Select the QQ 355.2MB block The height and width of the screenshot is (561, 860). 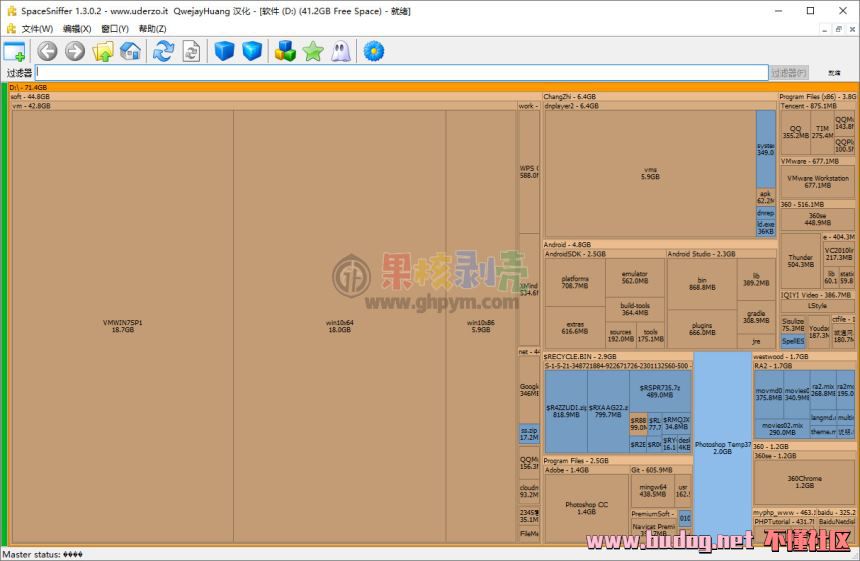pyautogui.click(x=795, y=132)
